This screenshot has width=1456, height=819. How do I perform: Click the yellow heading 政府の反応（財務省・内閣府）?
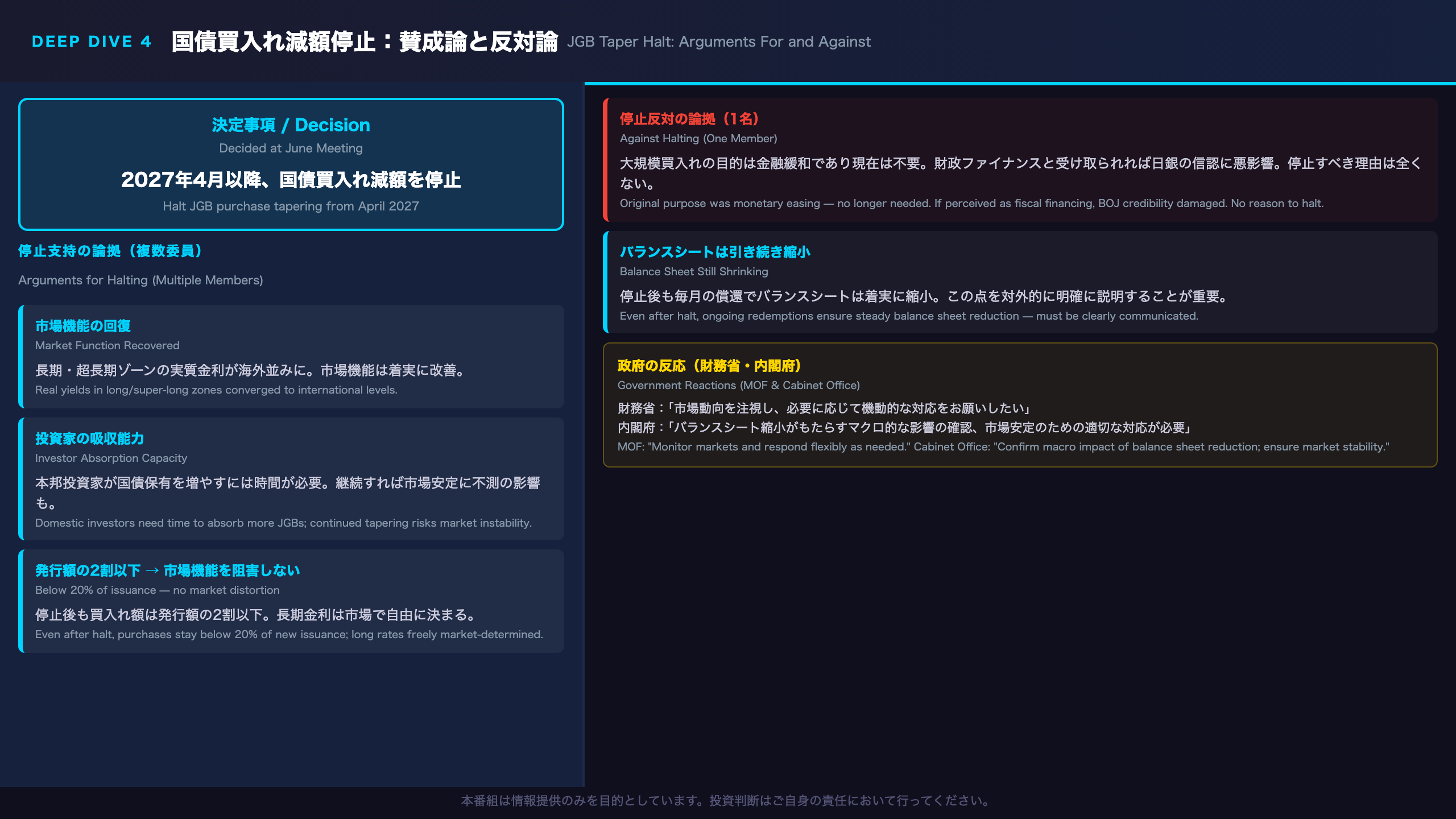[710, 366]
